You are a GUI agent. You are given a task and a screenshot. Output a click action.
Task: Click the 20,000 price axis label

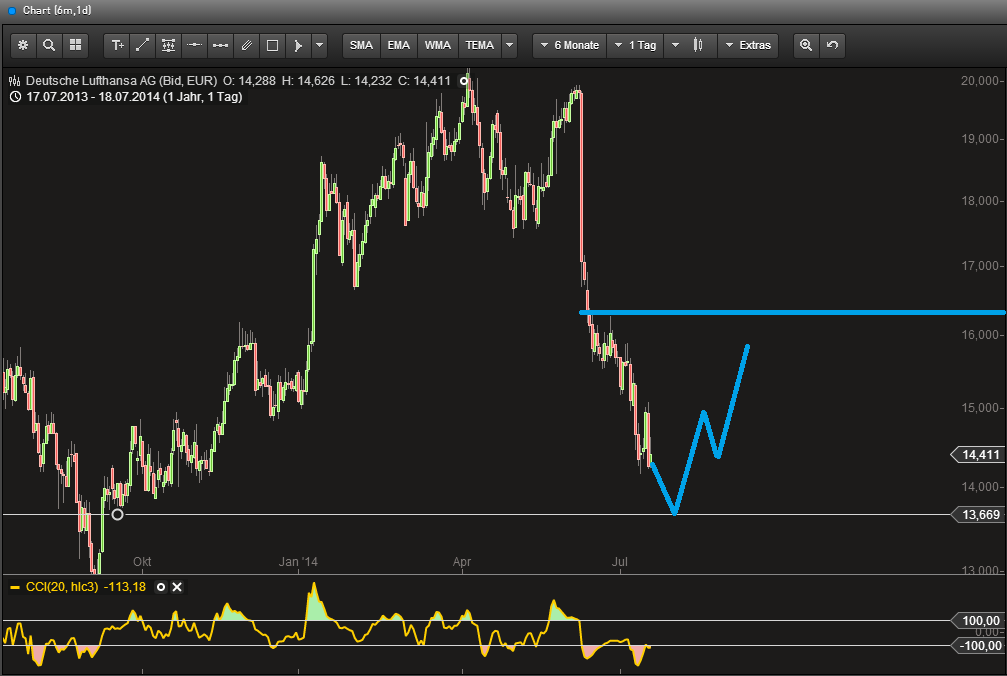[x=980, y=80]
